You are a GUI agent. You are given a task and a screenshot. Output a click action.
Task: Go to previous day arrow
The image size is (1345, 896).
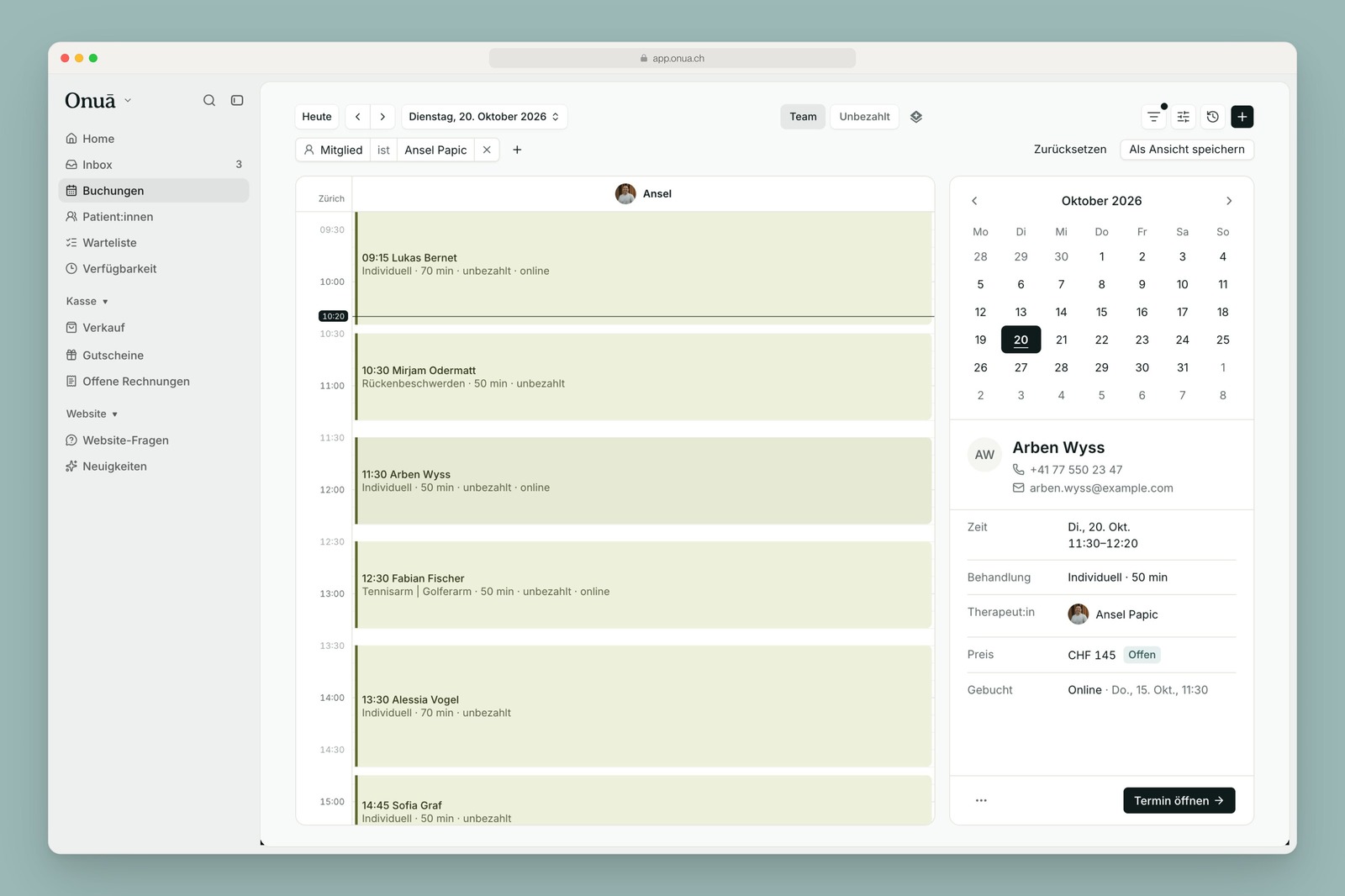(x=358, y=117)
